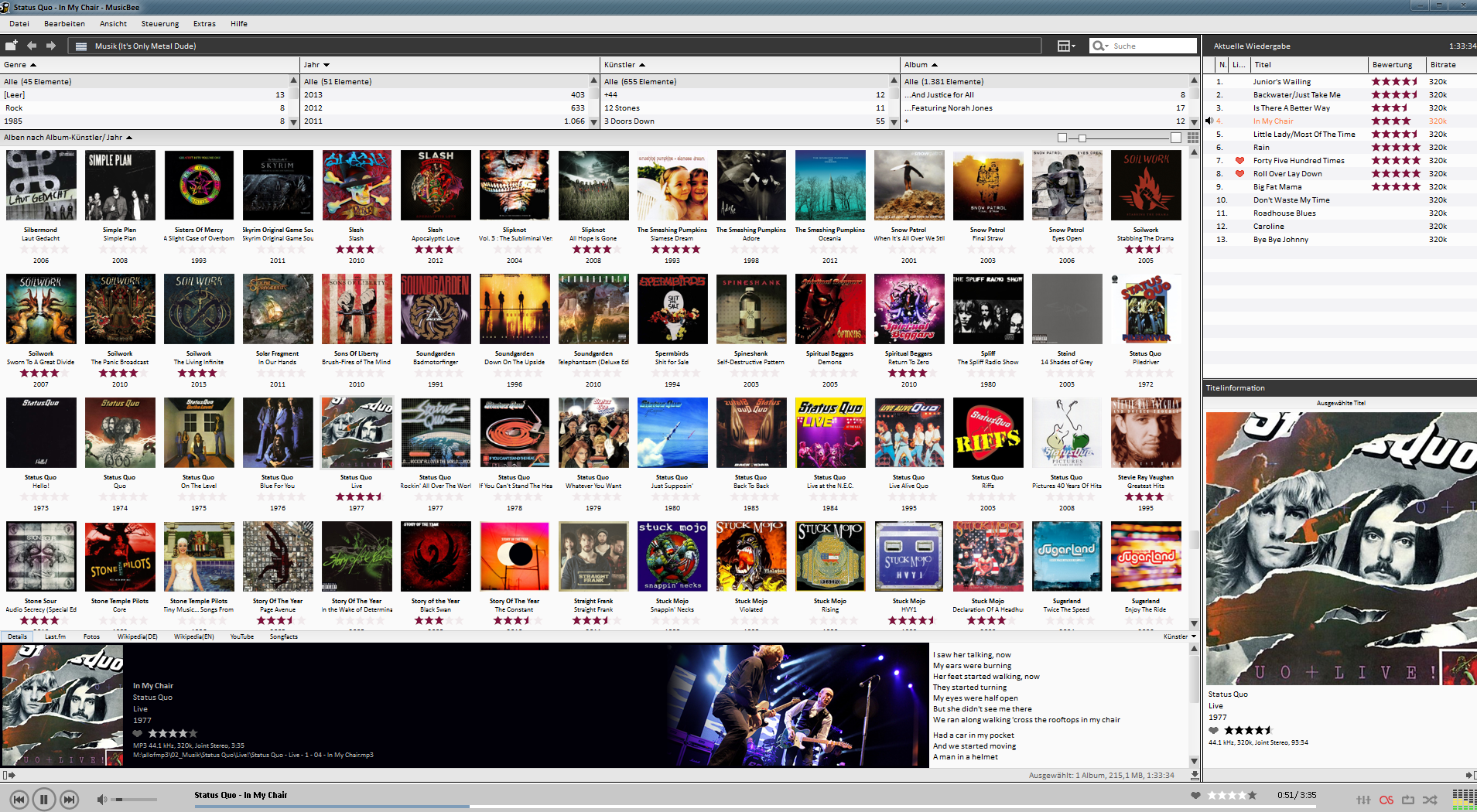Switch to the YouTube tab
The height and width of the screenshot is (812, 1477).
click(241, 636)
